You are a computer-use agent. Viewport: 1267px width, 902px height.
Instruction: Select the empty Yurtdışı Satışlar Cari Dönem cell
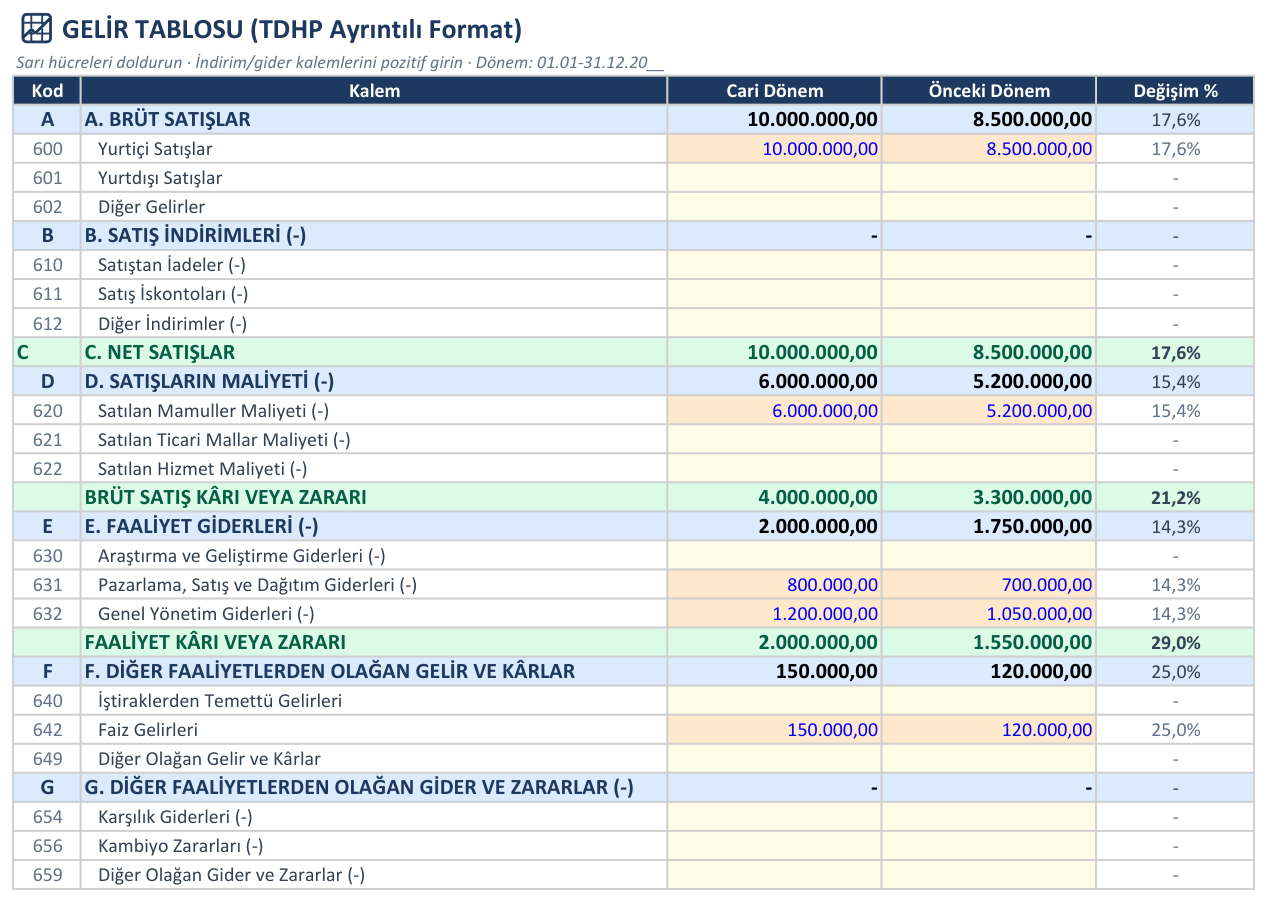click(774, 178)
